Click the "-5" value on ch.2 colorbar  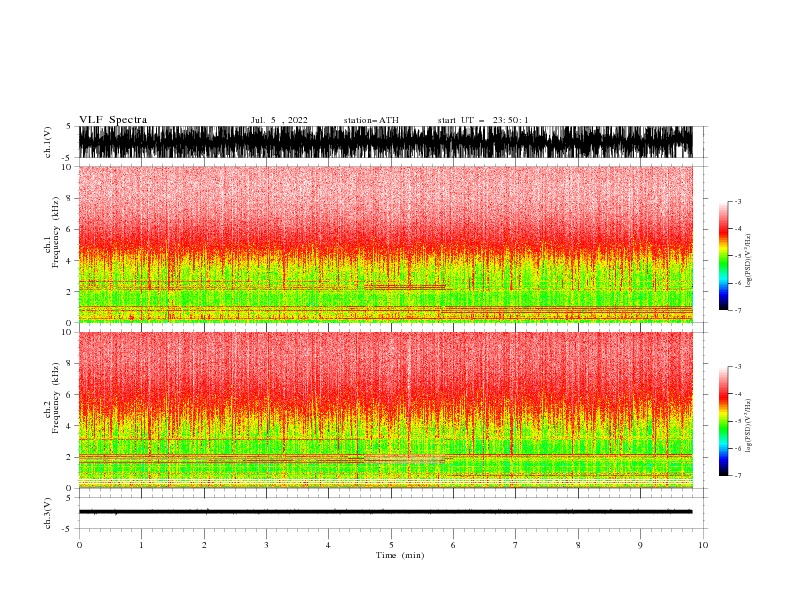737,421
